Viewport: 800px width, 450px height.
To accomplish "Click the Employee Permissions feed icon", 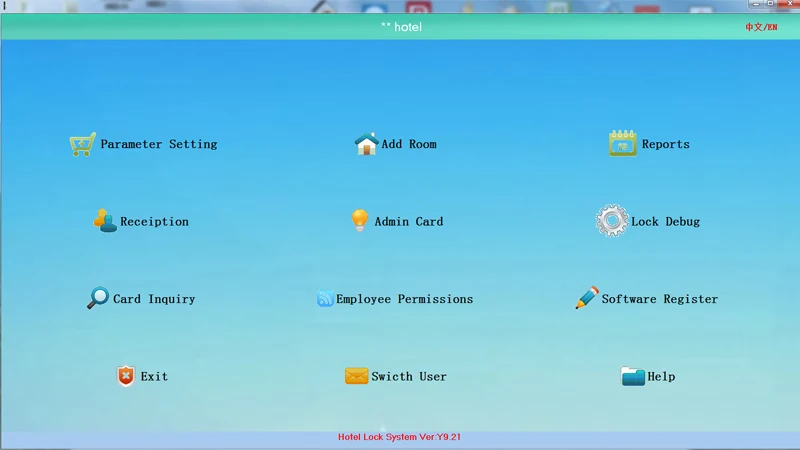I will pos(326,298).
